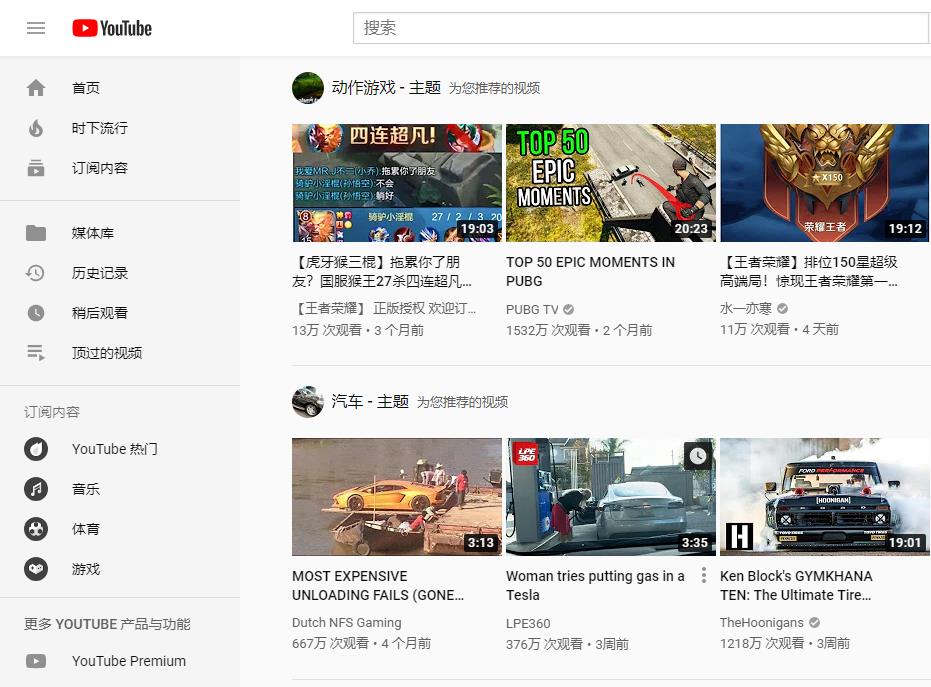Open the PUBG TV channel link
The width and height of the screenshot is (931, 687).
pyautogui.click(x=532, y=310)
